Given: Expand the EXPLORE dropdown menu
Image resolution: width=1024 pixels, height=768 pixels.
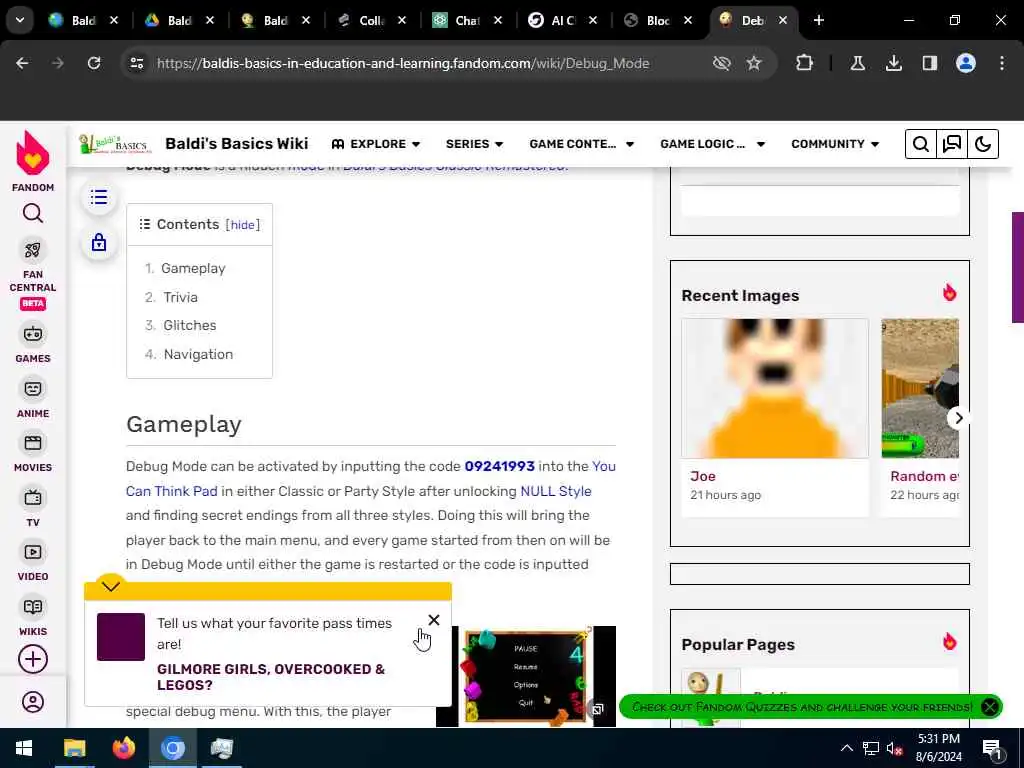Looking at the screenshot, I should click(x=376, y=144).
